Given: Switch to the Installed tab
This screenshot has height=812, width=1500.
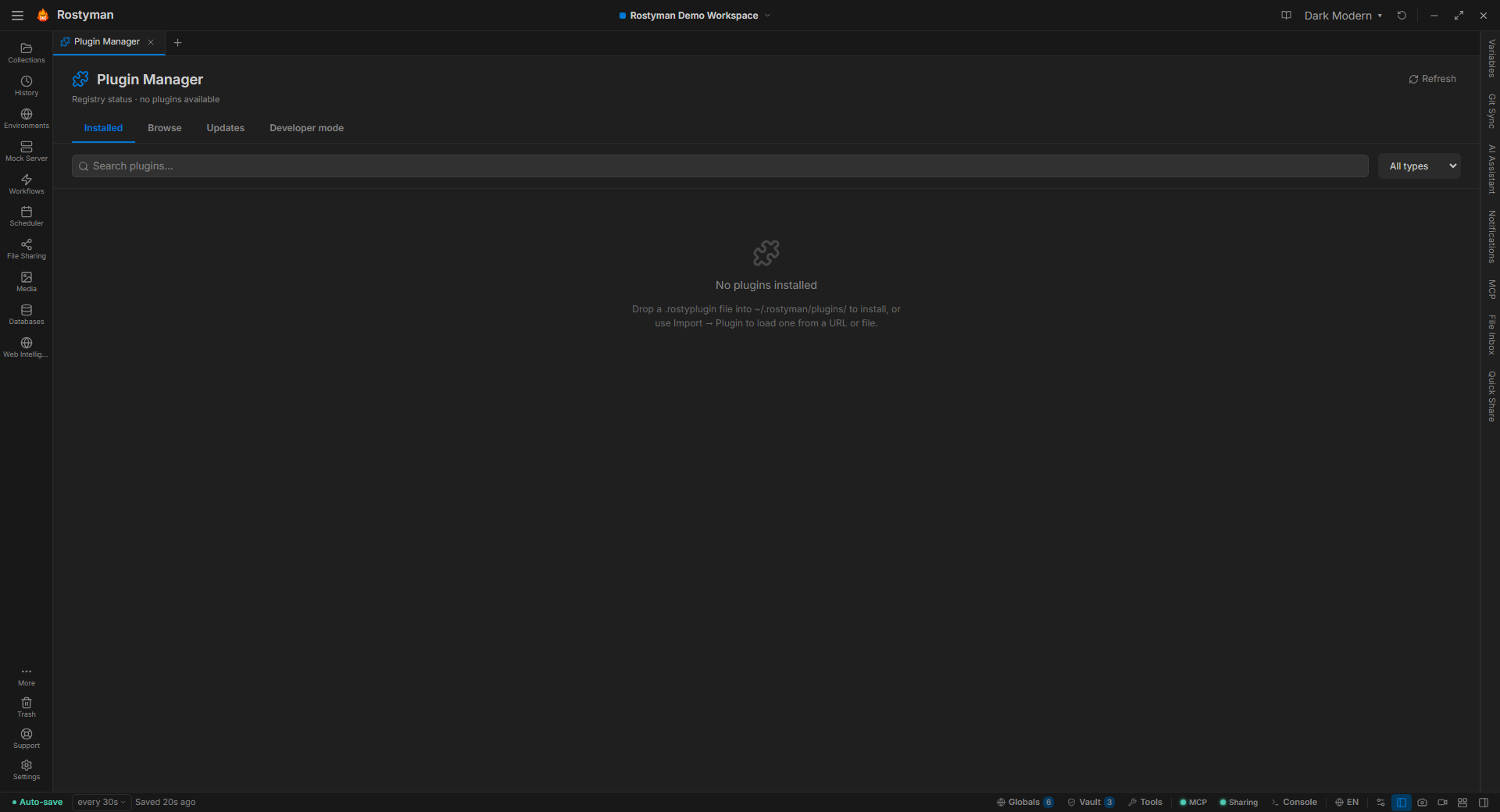Looking at the screenshot, I should (103, 128).
